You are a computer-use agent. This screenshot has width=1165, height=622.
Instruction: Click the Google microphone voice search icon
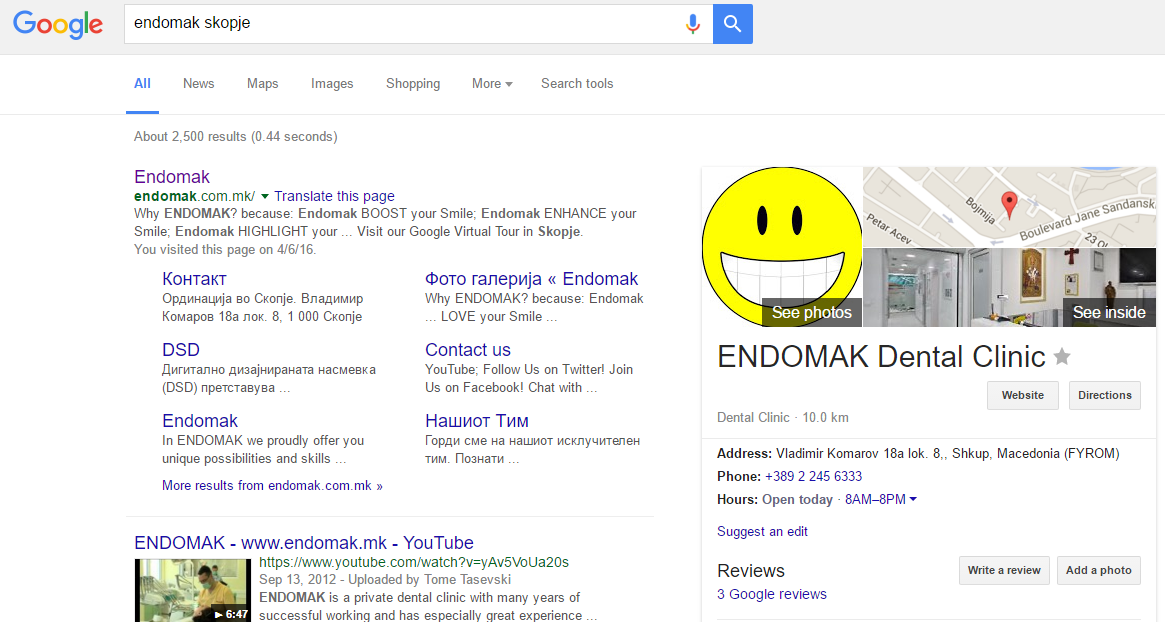693,24
